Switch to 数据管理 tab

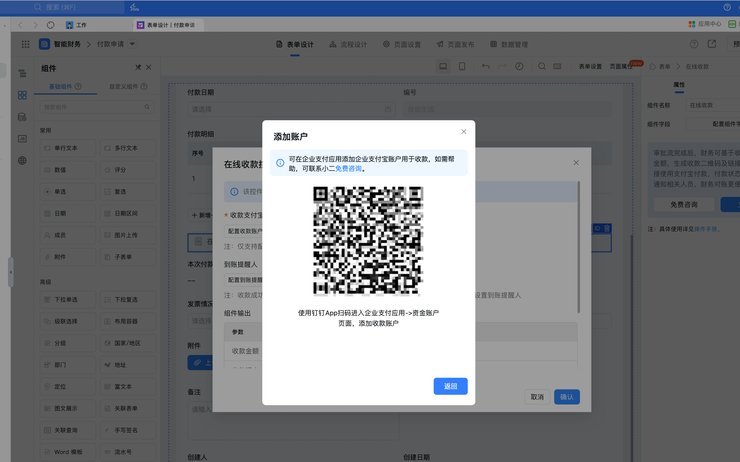[x=509, y=44]
